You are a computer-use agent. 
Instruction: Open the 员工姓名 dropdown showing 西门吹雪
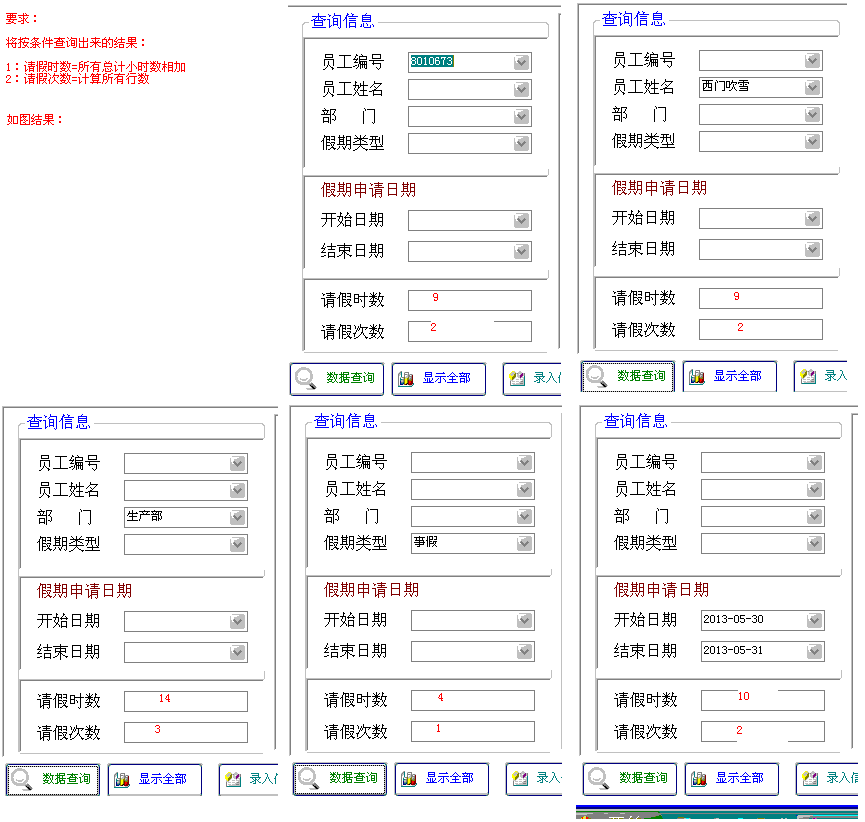tap(812, 87)
